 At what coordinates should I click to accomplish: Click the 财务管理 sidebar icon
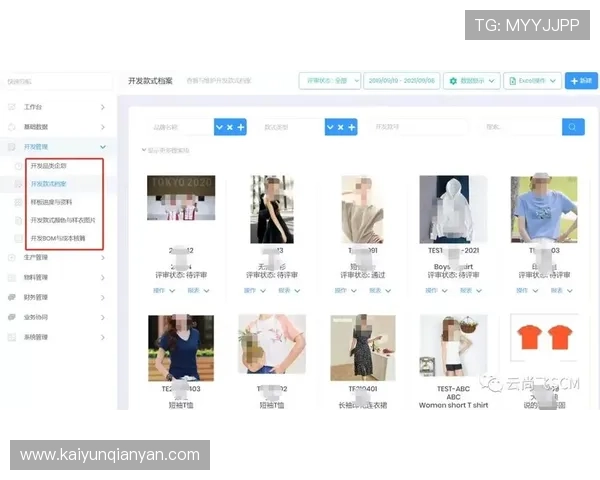(12, 297)
